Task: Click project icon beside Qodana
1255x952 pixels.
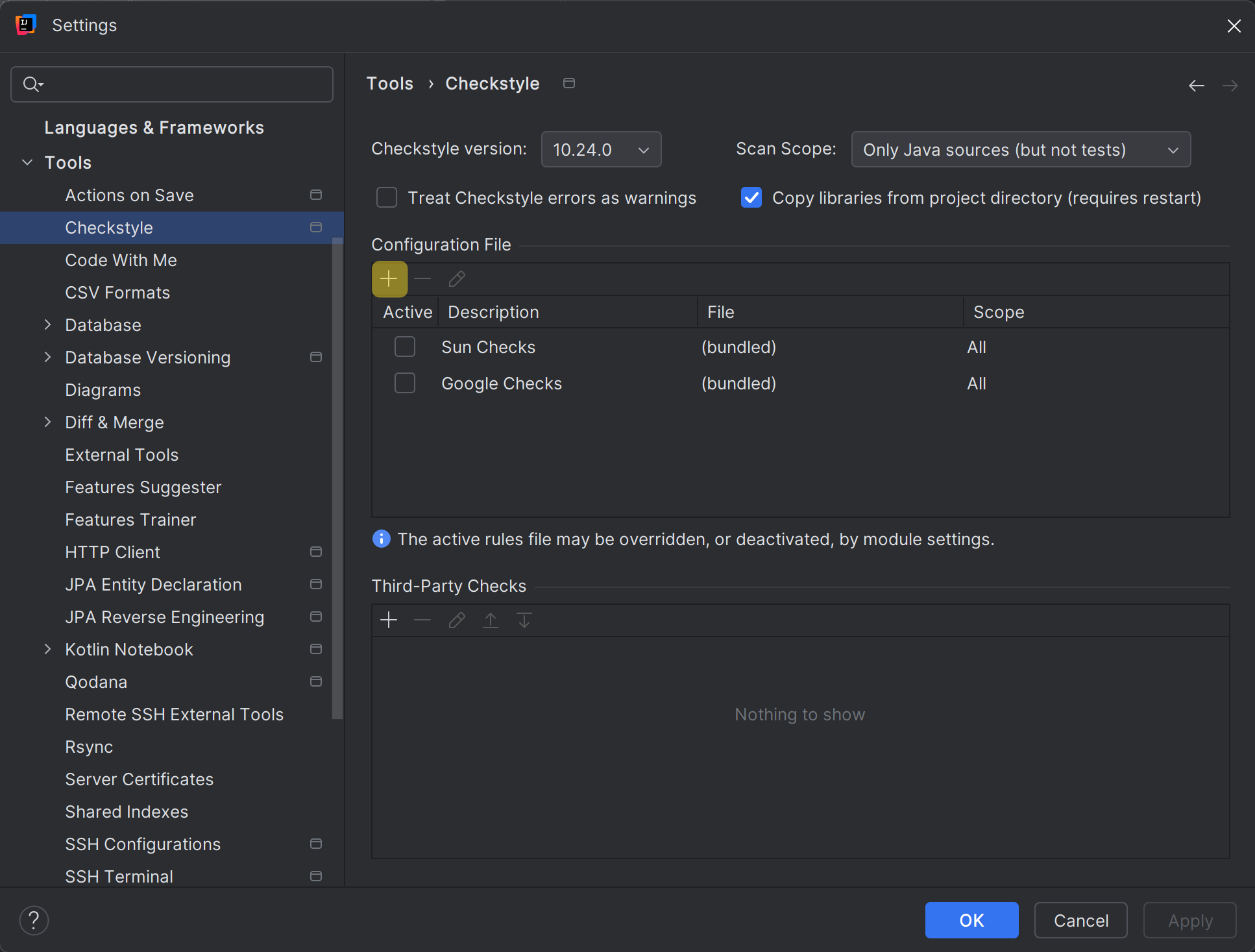Action: pyautogui.click(x=316, y=682)
